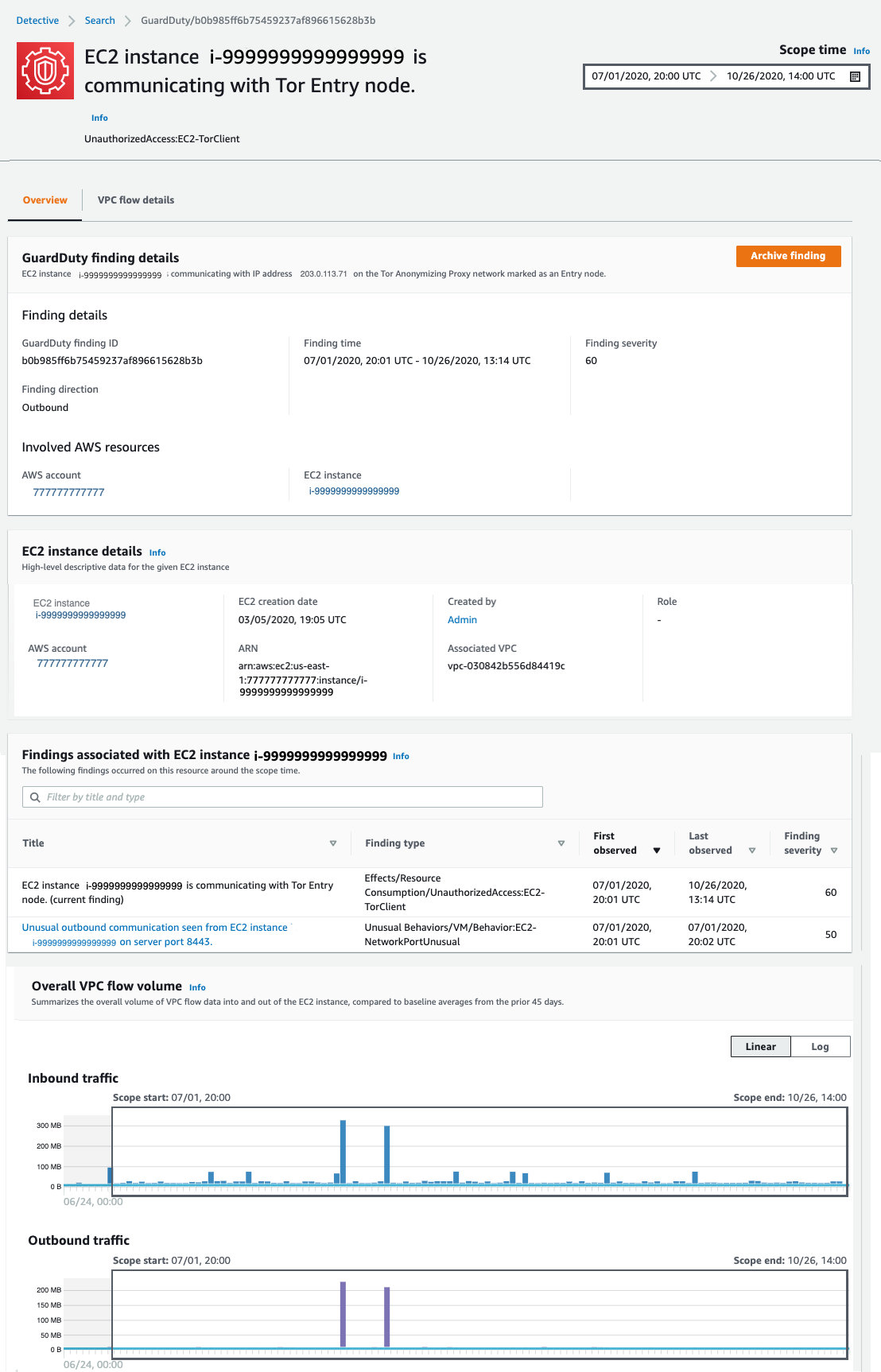Sort by Finding type column arrow
Screen dimensions: 881x1372
[x=561, y=843]
